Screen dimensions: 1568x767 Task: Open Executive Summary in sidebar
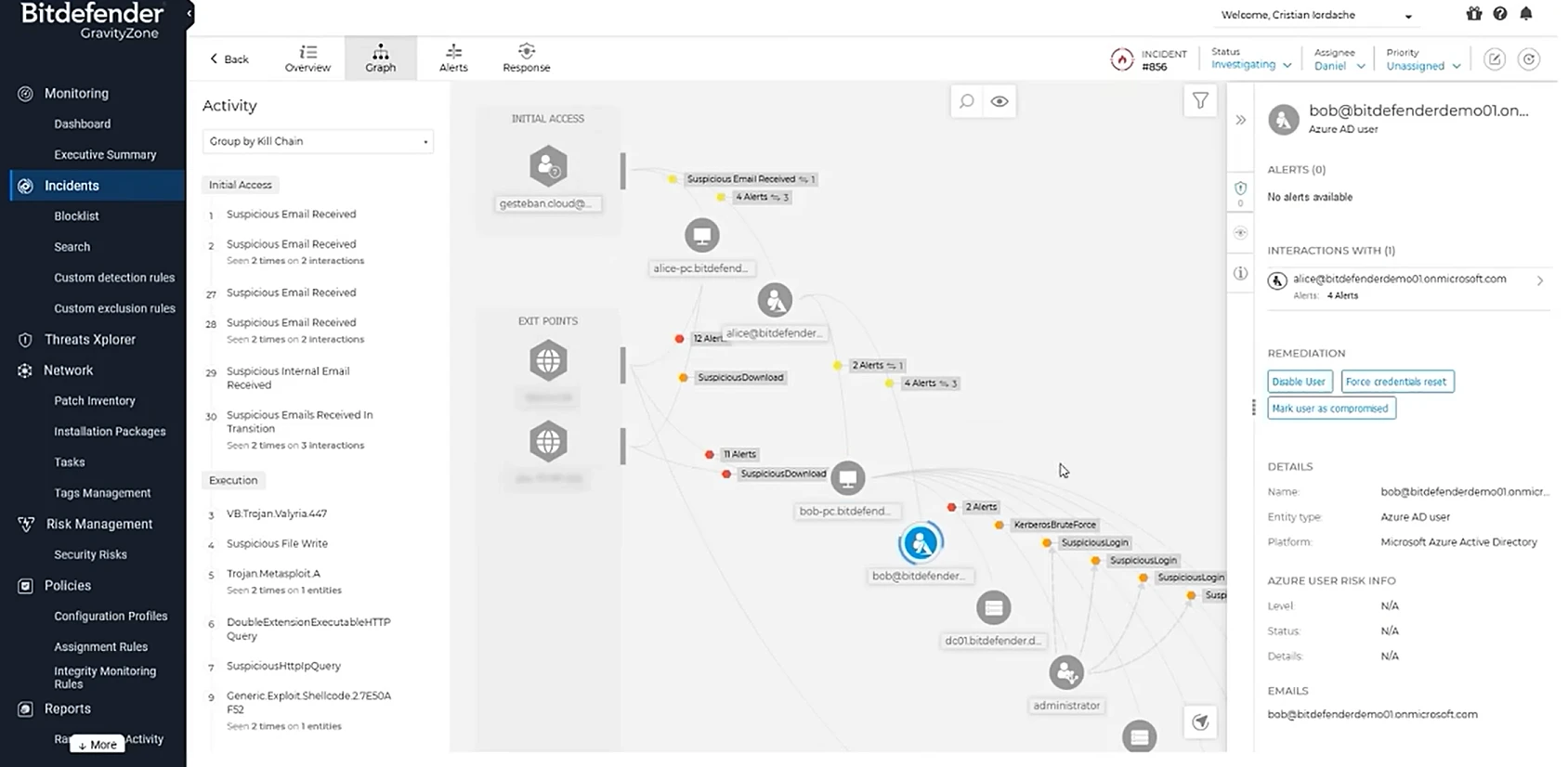[105, 155]
